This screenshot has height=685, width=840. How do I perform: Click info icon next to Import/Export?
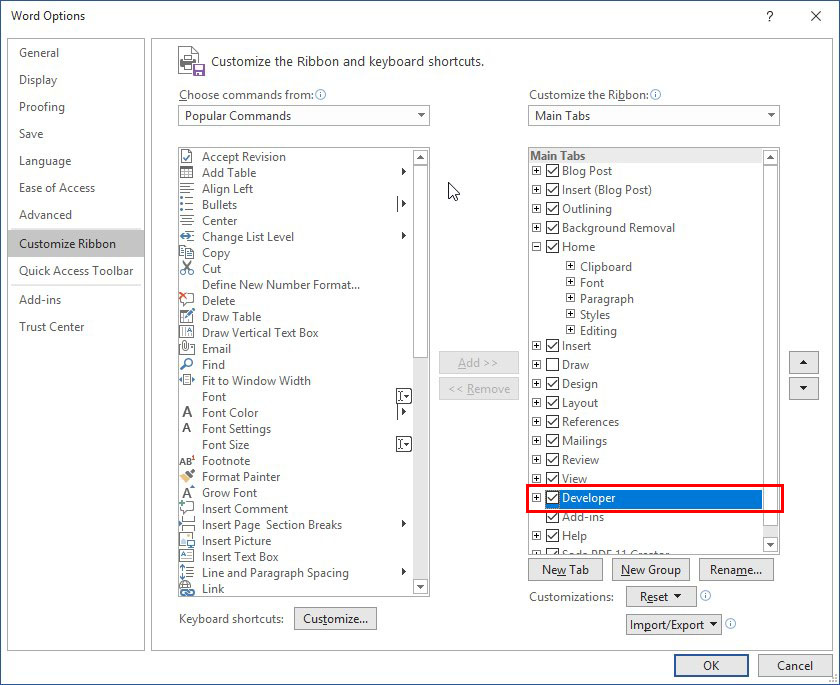(730, 623)
